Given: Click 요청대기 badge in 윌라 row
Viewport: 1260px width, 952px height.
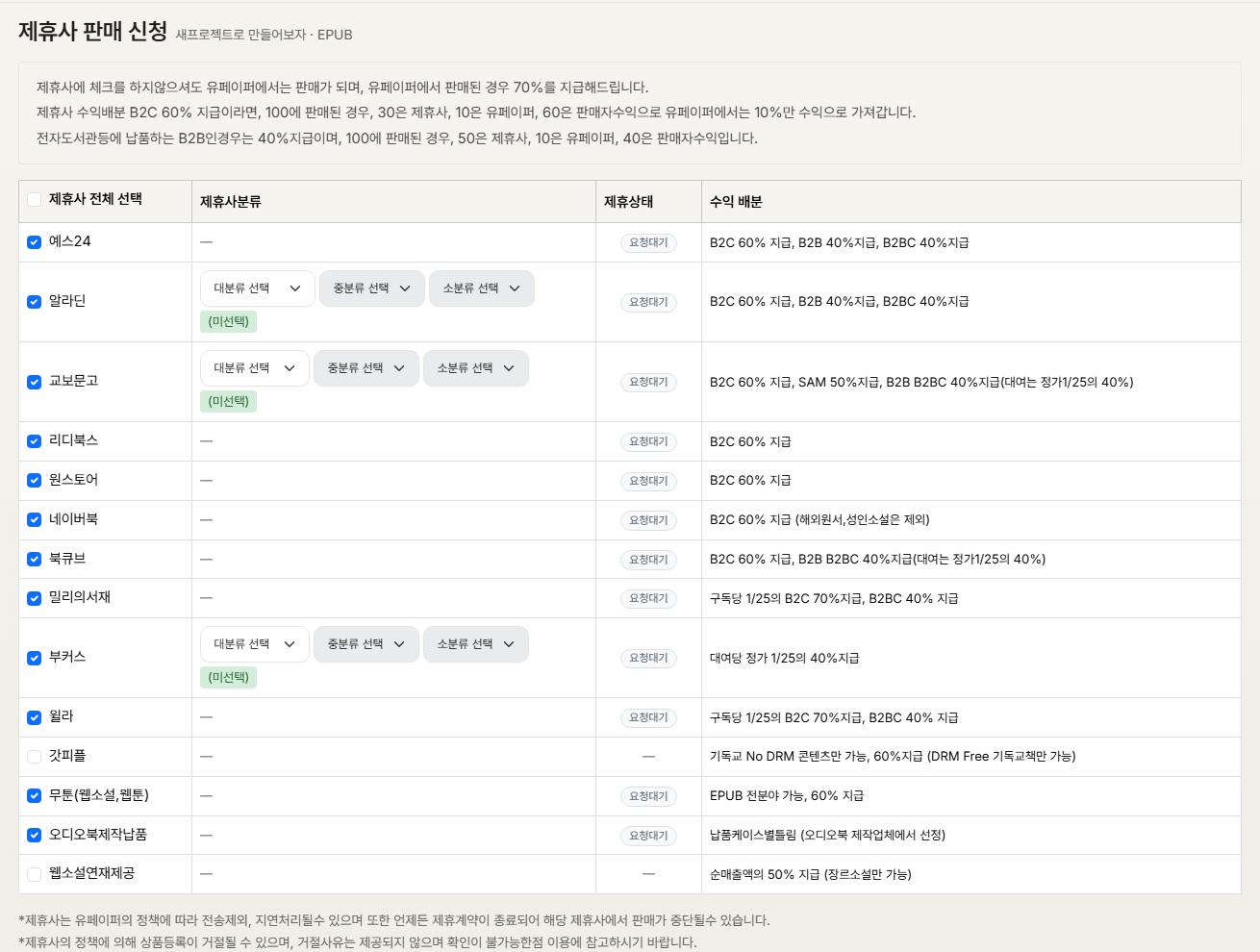Looking at the screenshot, I should [648, 718].
